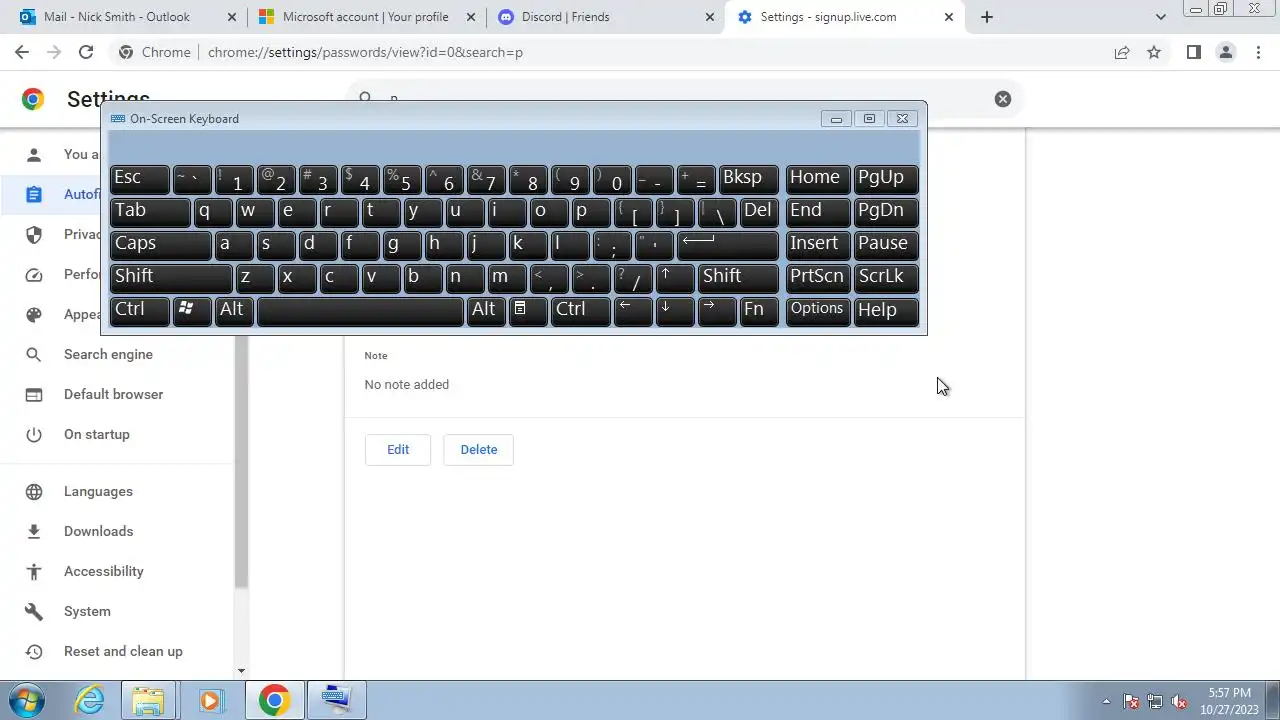Toggle the Fn key on On-Screen Keyboard
1280x720 pixels.
(x=758, y=311)
